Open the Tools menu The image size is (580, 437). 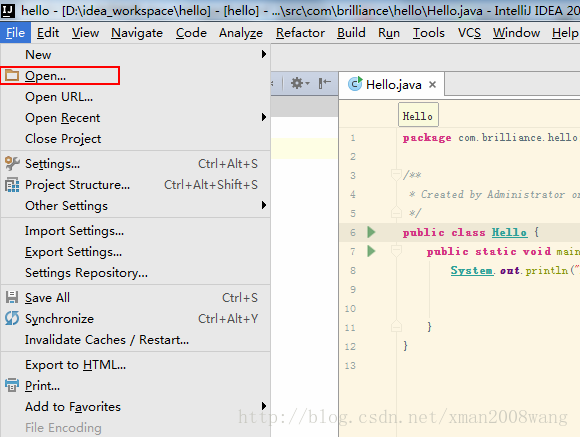click(x=429, y=33)
